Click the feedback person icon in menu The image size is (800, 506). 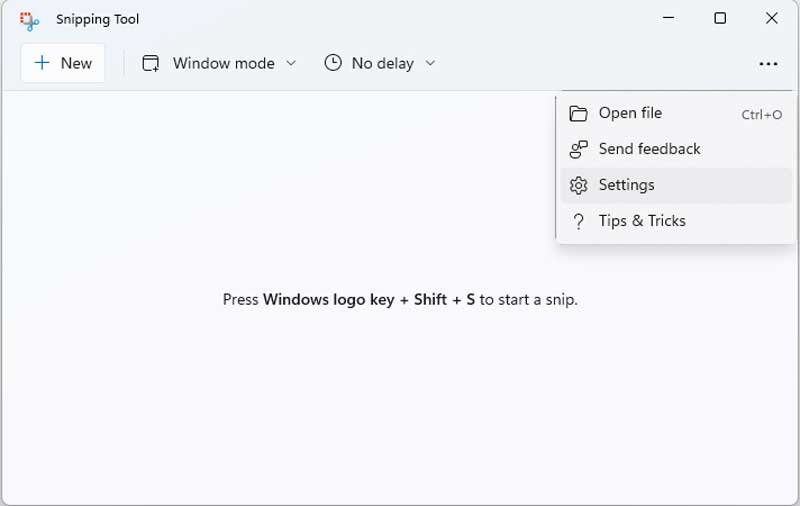click(x=578, y=149)
